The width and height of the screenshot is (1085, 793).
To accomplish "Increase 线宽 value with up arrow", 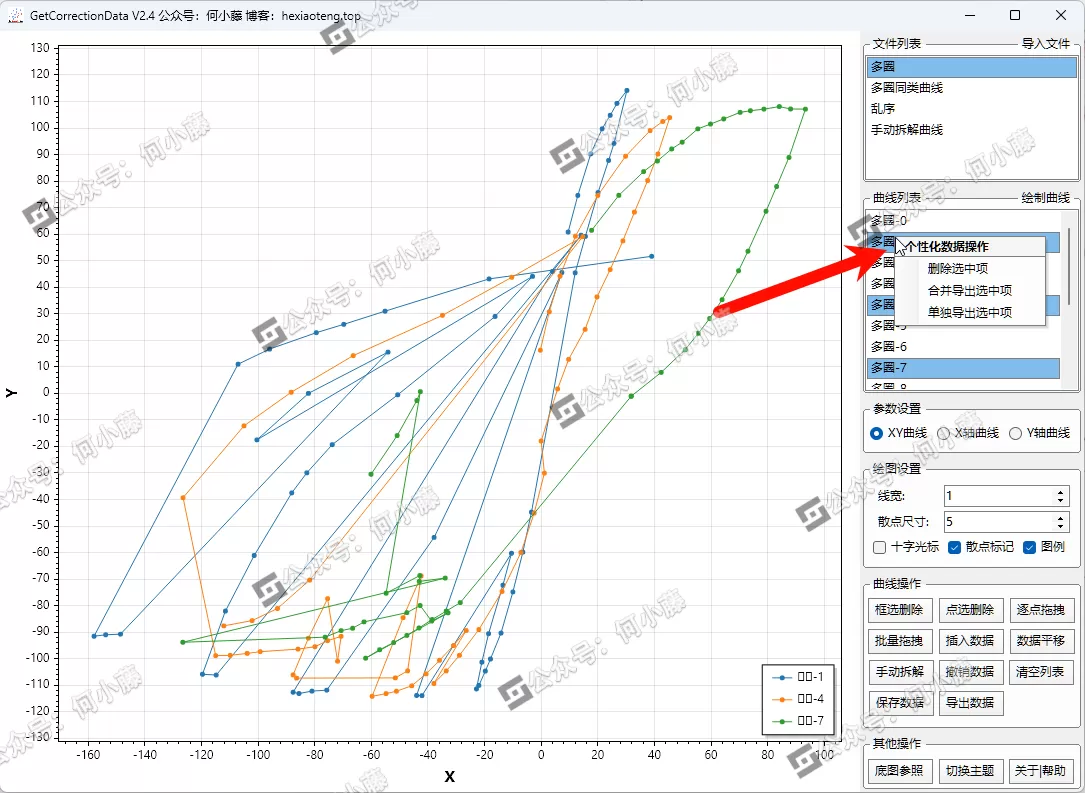I will (x=1061, y=491).
